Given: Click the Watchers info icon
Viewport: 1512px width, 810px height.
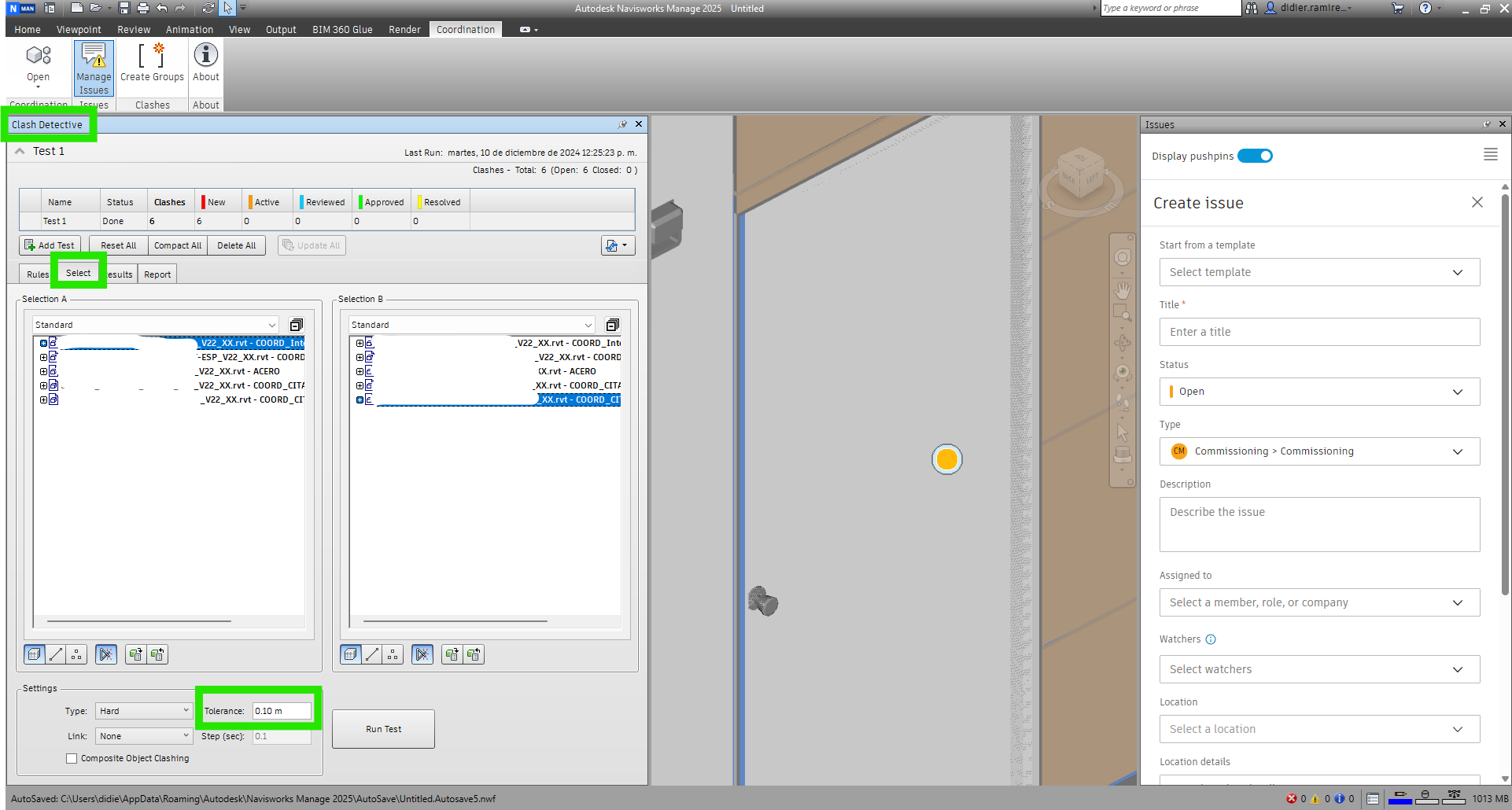Looking at the screenshot, I should pos(1211,639).
